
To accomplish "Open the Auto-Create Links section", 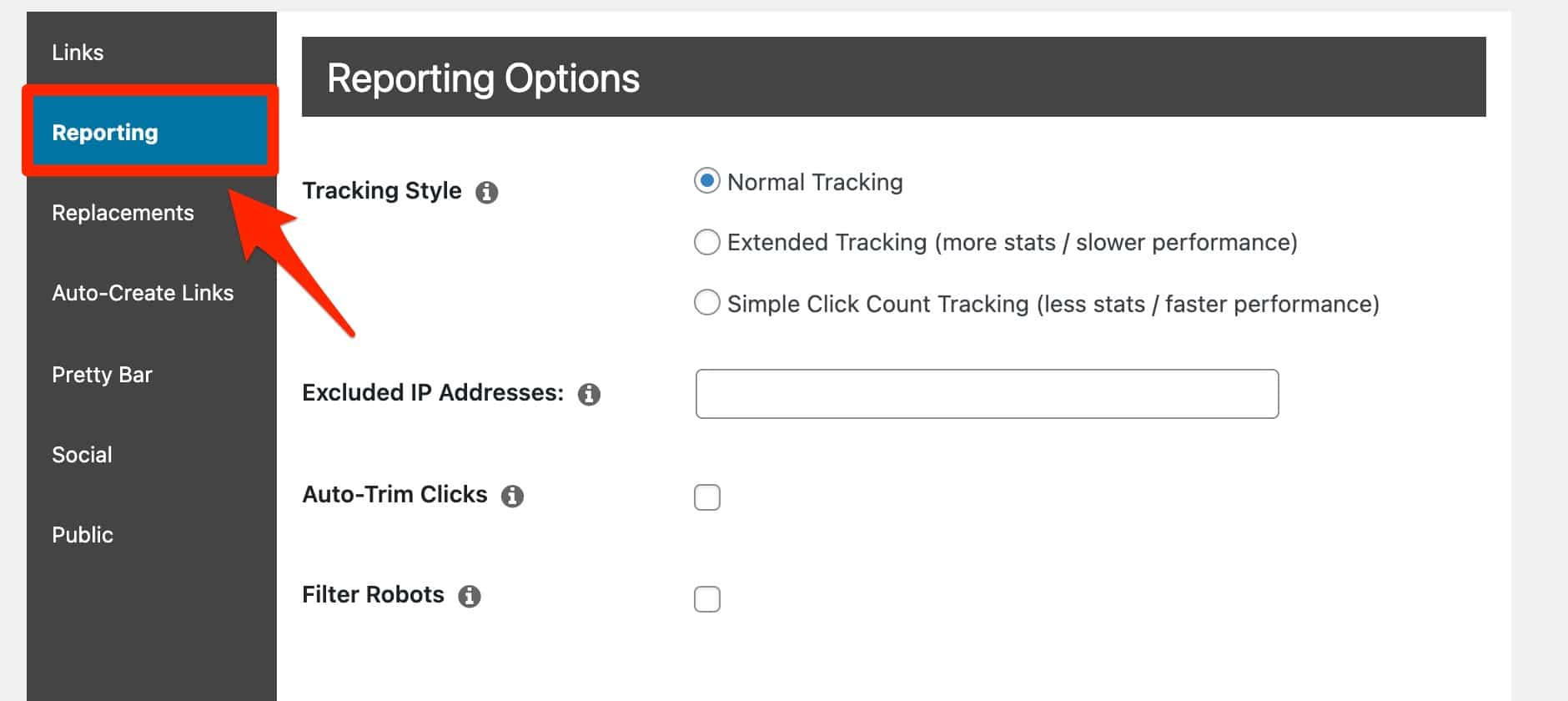I will click(x=143, y=292).
